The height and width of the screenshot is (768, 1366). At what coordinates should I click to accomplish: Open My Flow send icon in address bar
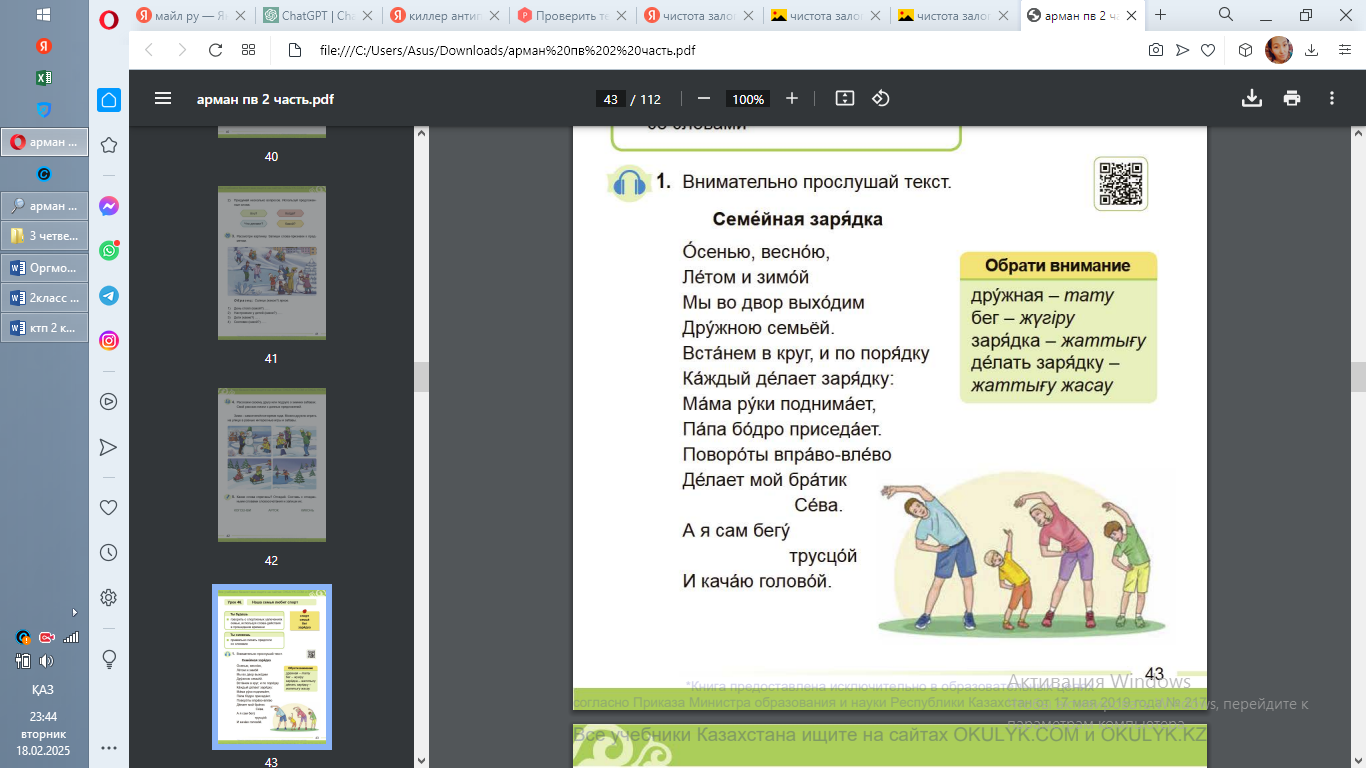(x=1182, y=50)
